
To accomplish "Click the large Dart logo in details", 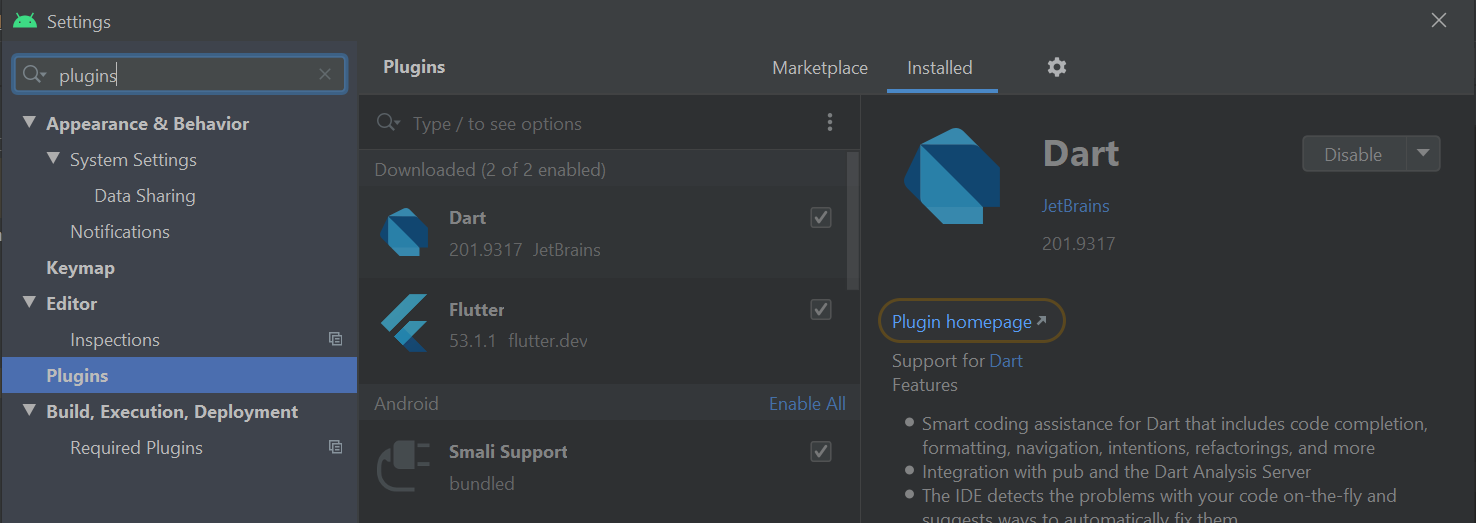I will click(x=952, y=176).
